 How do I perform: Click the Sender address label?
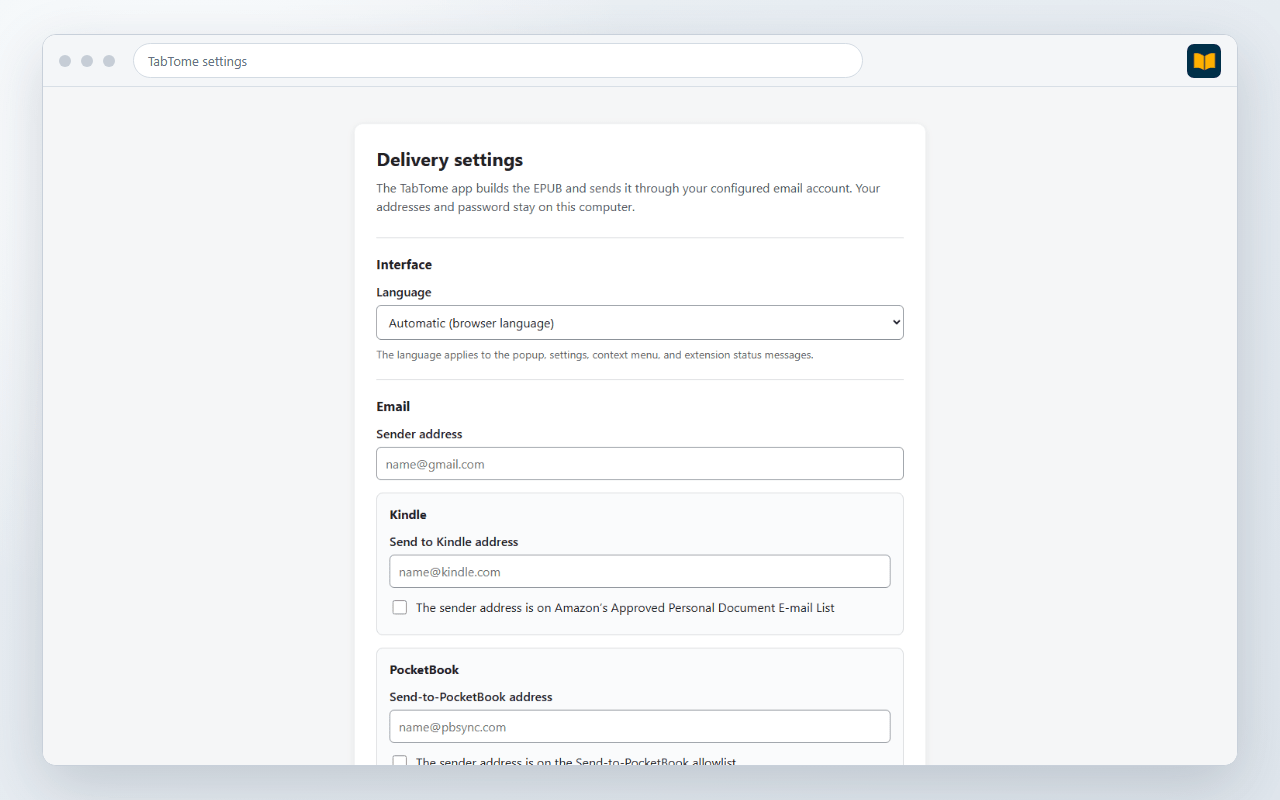pos(419,434)
